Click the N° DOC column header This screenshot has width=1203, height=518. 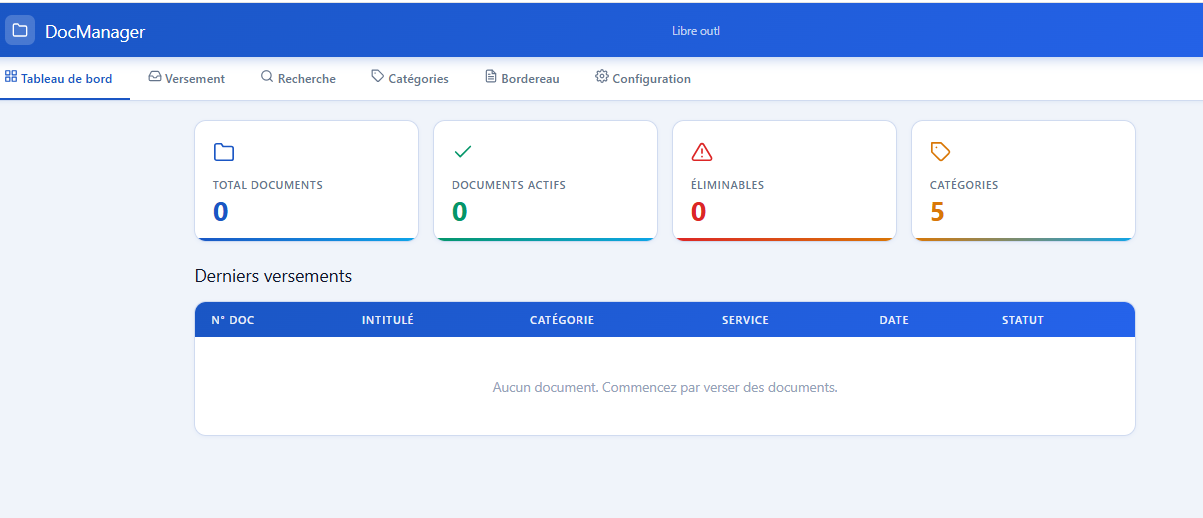233,320
